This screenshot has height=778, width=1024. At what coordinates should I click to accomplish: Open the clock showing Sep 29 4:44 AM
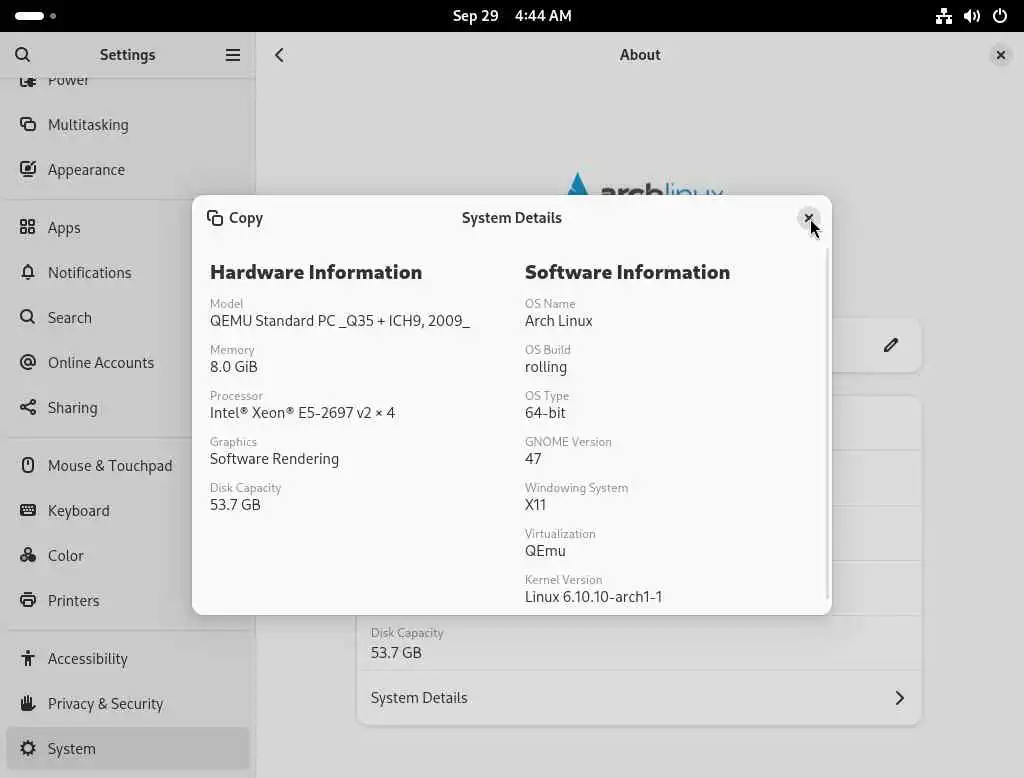point(512,16)
